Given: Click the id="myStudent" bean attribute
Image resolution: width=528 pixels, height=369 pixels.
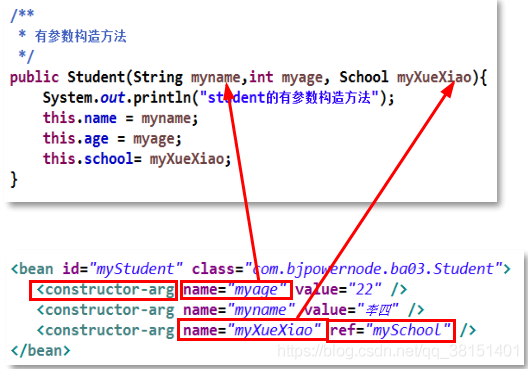Looking at the screenshot, I should (x=123, y=269).
